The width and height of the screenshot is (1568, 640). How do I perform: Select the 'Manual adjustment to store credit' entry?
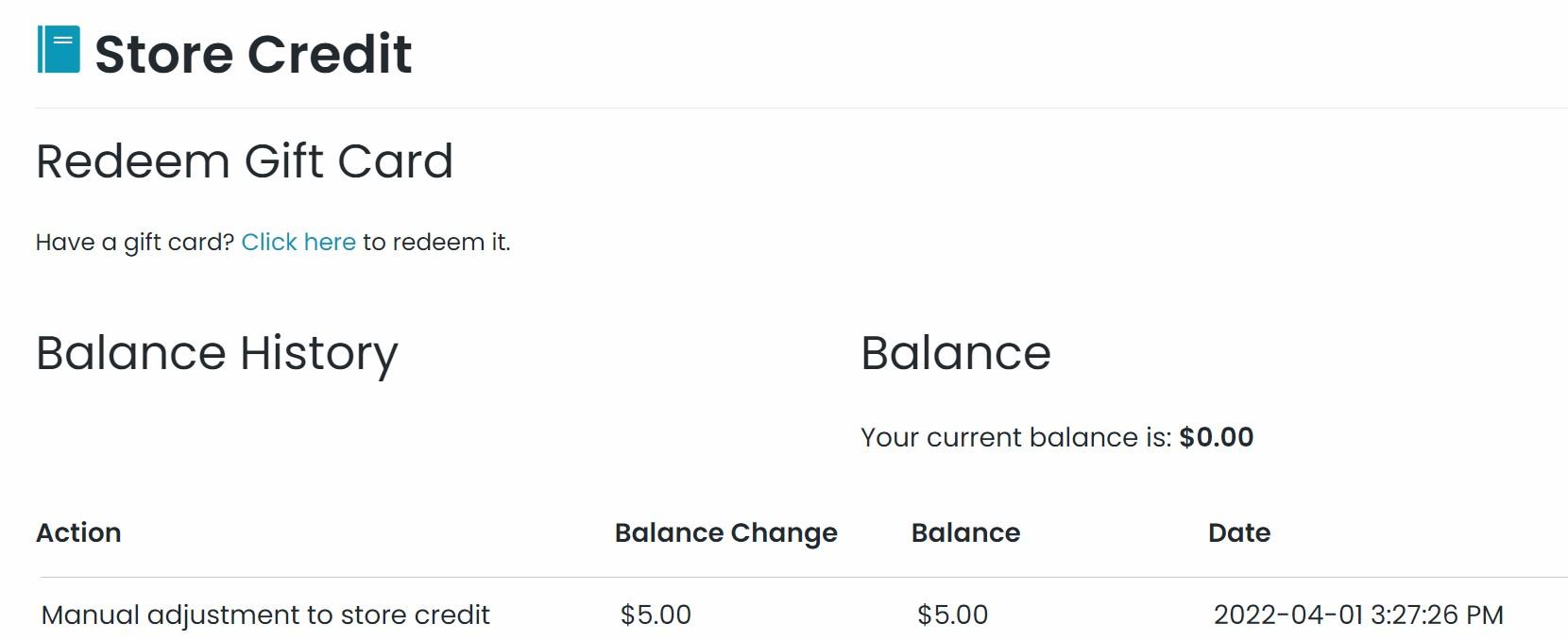coord(265,615)
